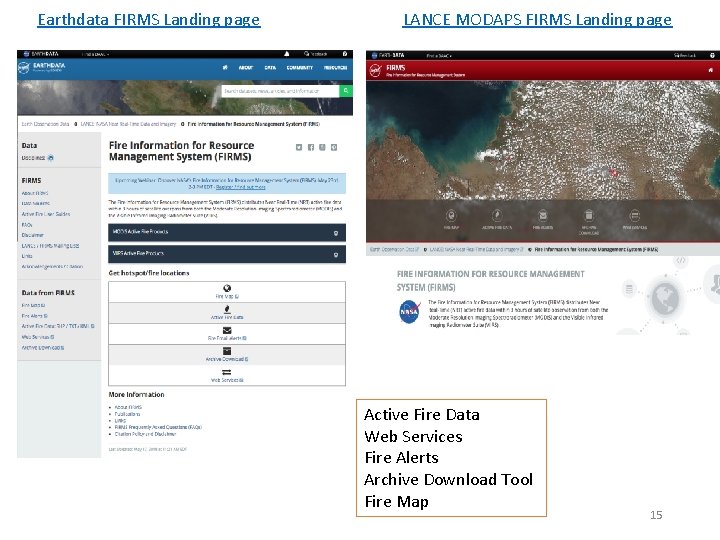This screenshot has height=540, width=720.
Task: Open FIRMS Frequently Asked Questions (FAQs) link
Action: point(158,427)
